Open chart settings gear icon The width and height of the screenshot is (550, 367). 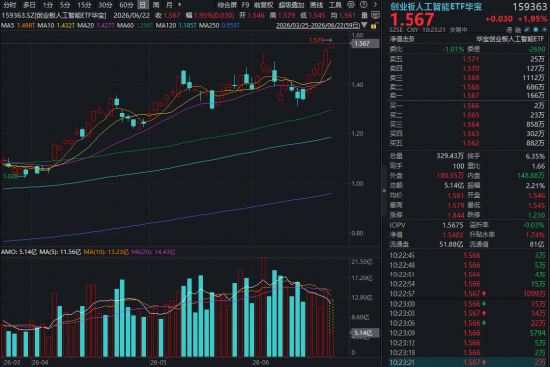pyautogui.click(x=351, y=5)
